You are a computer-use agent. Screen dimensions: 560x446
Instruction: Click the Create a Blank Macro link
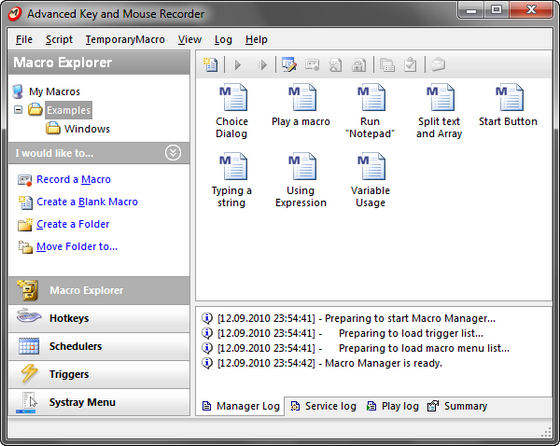tap(87, 202)
